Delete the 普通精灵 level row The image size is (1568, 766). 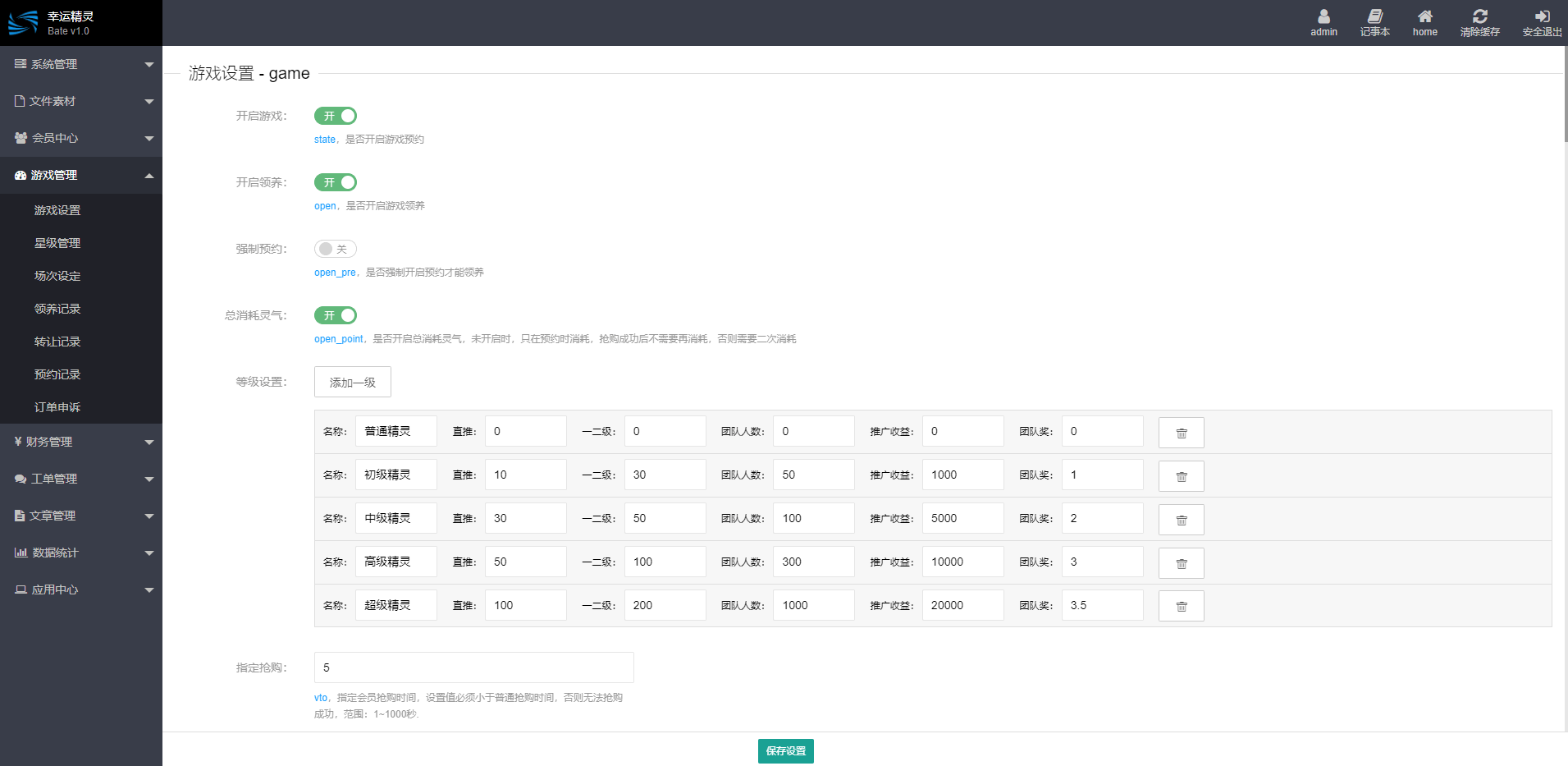[1181, 433]
